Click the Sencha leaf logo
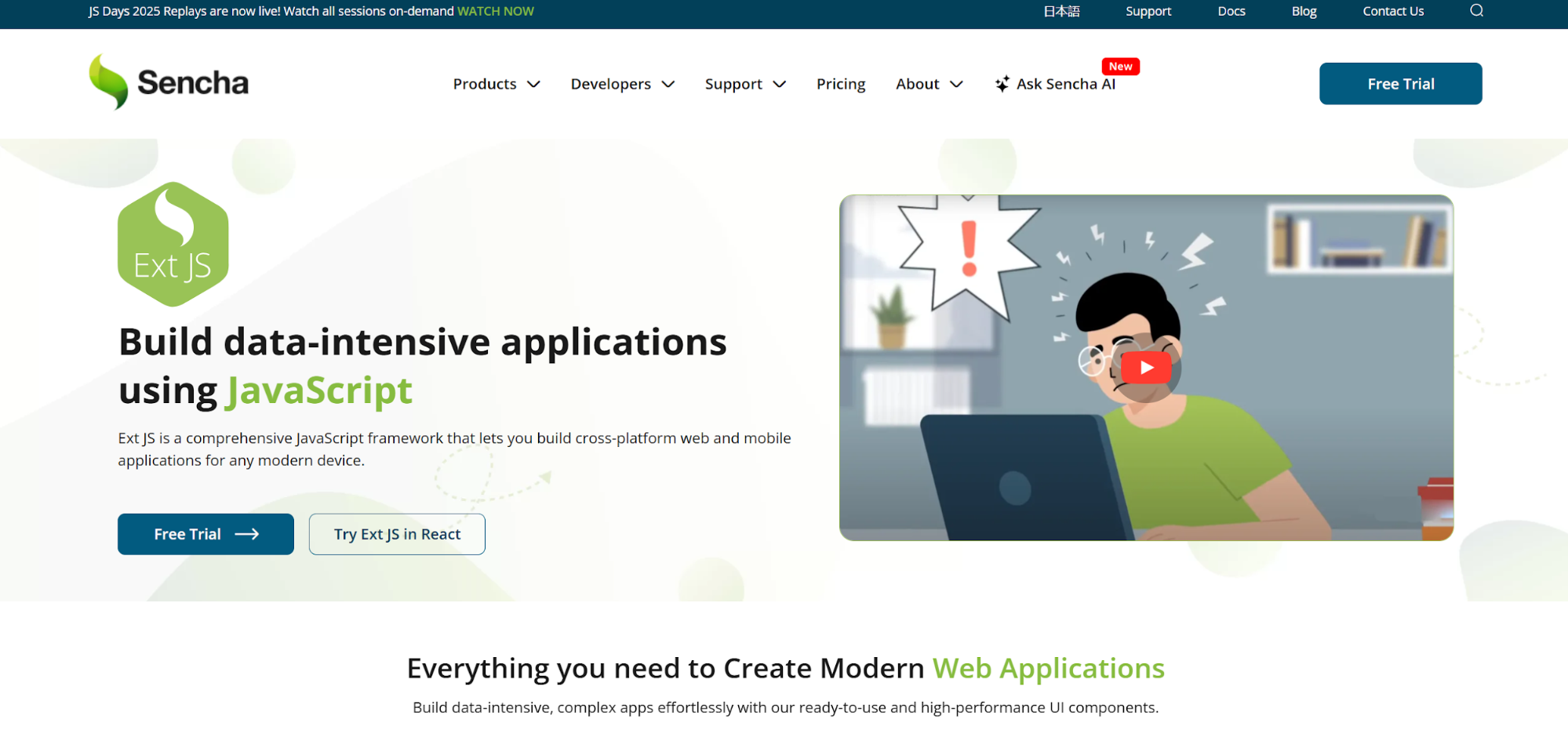Image resolution: width=1568 pixels, height=752 pixels. coord(108,82)
